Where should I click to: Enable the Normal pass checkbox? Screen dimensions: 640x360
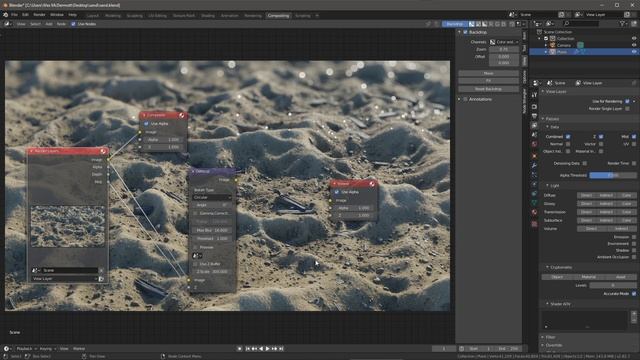[x=568, y=144]
